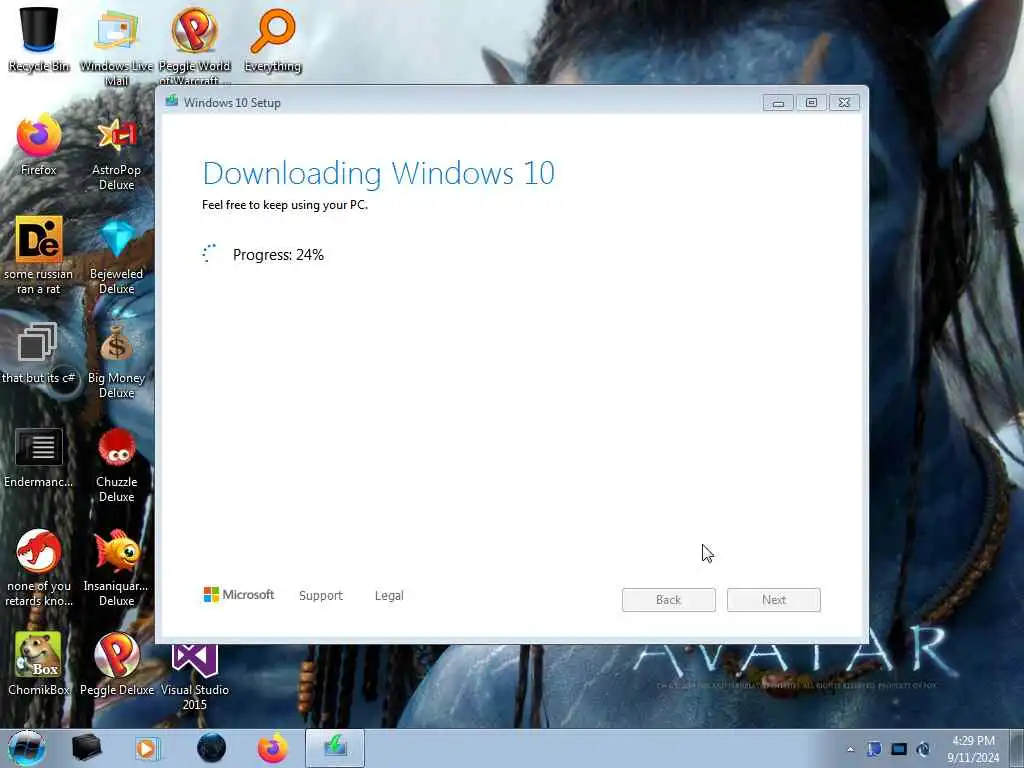The width and height of the screenshot is (1024, 768).
Task: Select the red dinosaur desktop icon beside Insaniquarium
Action: point(39,567)
